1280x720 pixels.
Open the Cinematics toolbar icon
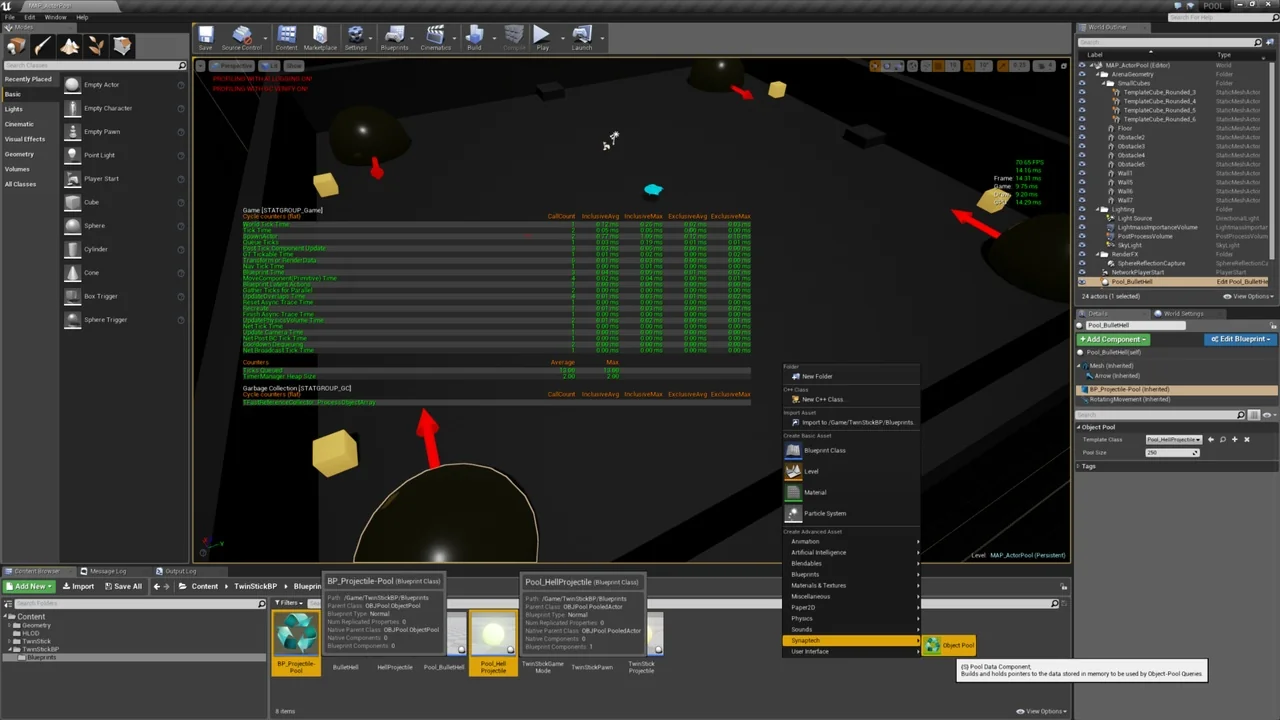click(435, 38)
